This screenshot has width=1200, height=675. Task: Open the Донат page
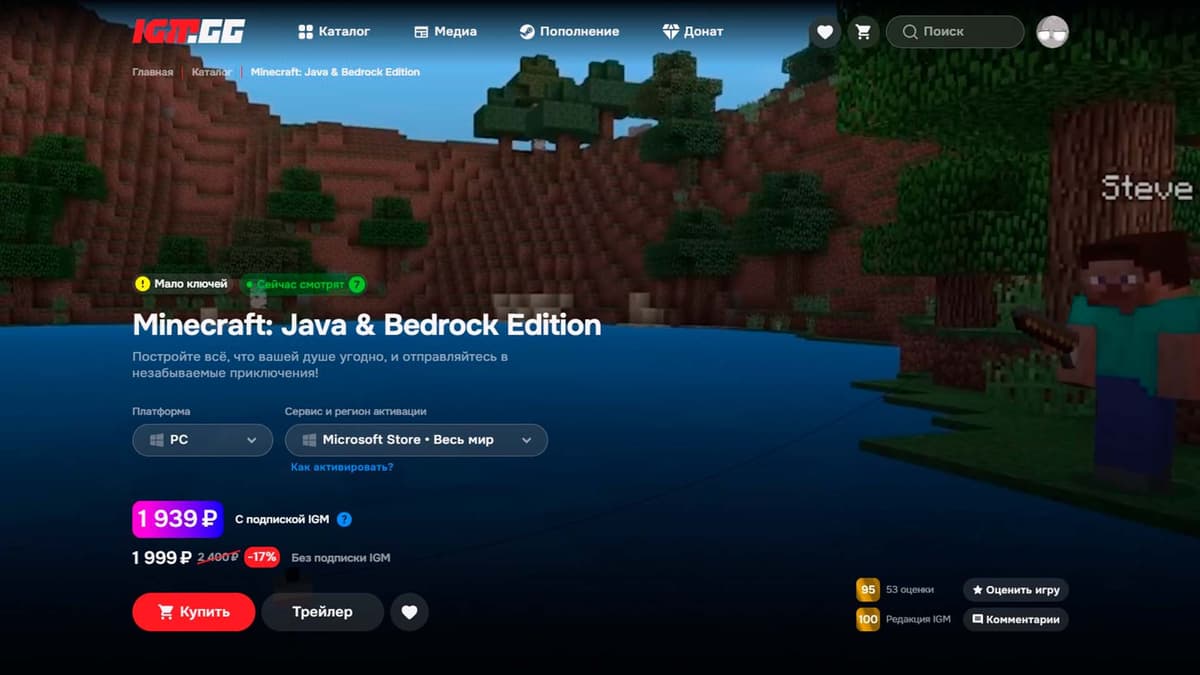(693, 32)
